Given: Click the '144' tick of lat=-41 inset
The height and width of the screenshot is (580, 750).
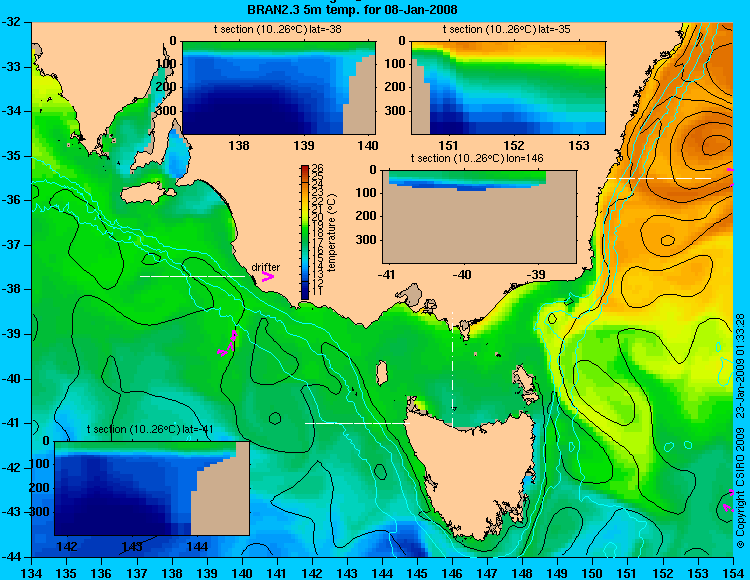Looking at the screenshot, I should pos(197,546).
